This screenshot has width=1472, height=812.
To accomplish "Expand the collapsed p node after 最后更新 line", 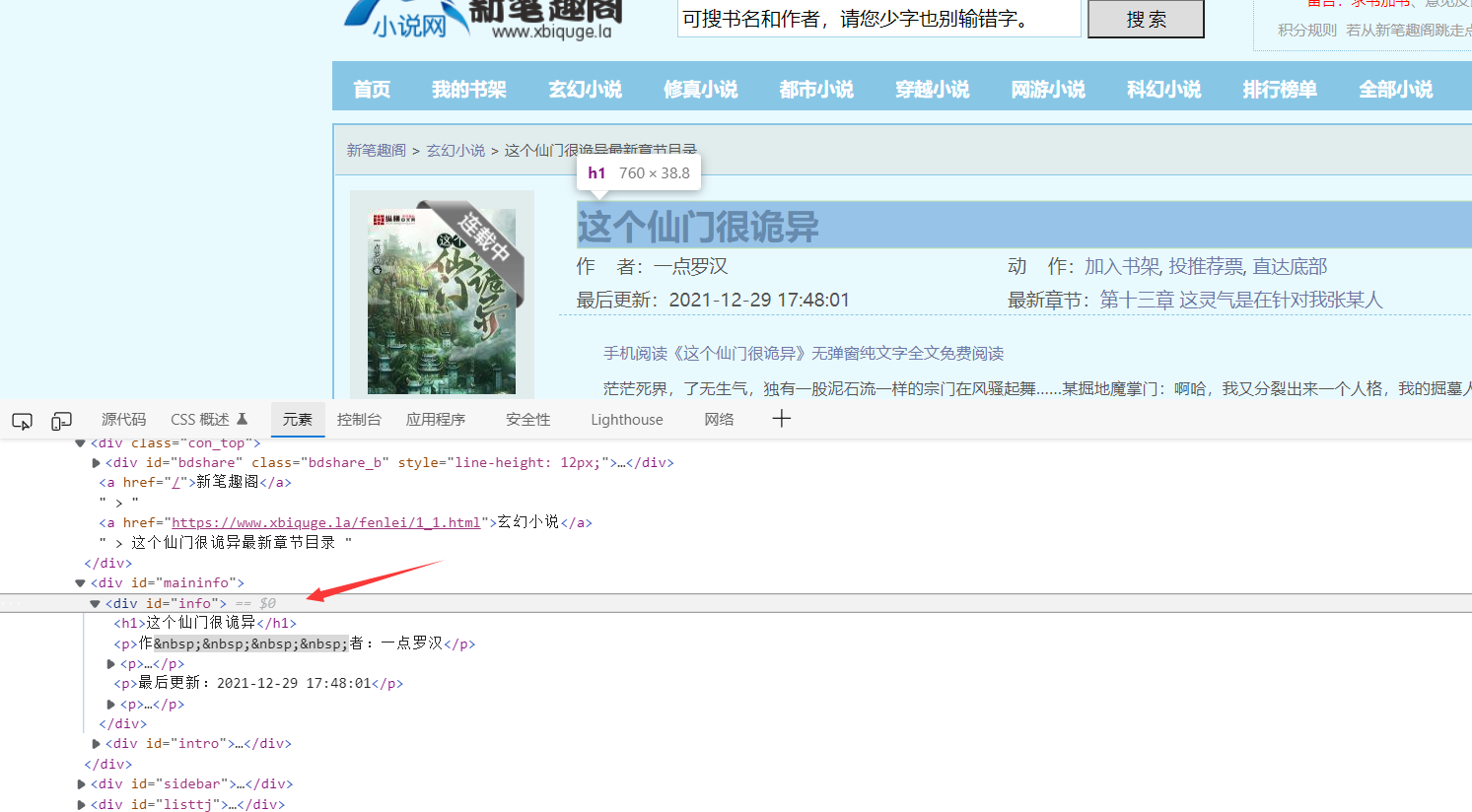I will coord(110,705).
